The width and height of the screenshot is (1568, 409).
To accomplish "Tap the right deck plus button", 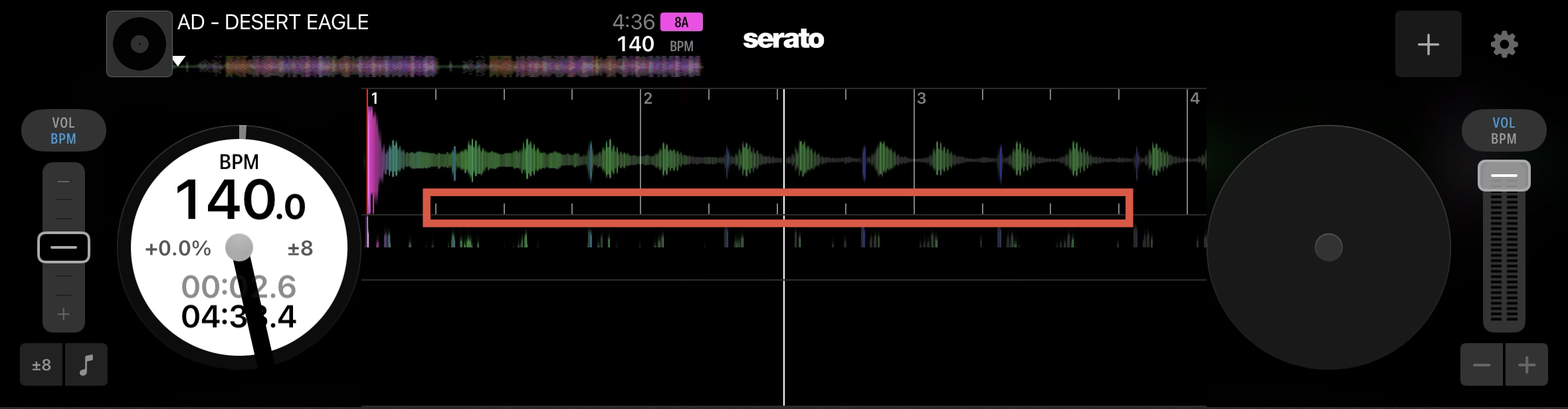I will coord(1527,364).
